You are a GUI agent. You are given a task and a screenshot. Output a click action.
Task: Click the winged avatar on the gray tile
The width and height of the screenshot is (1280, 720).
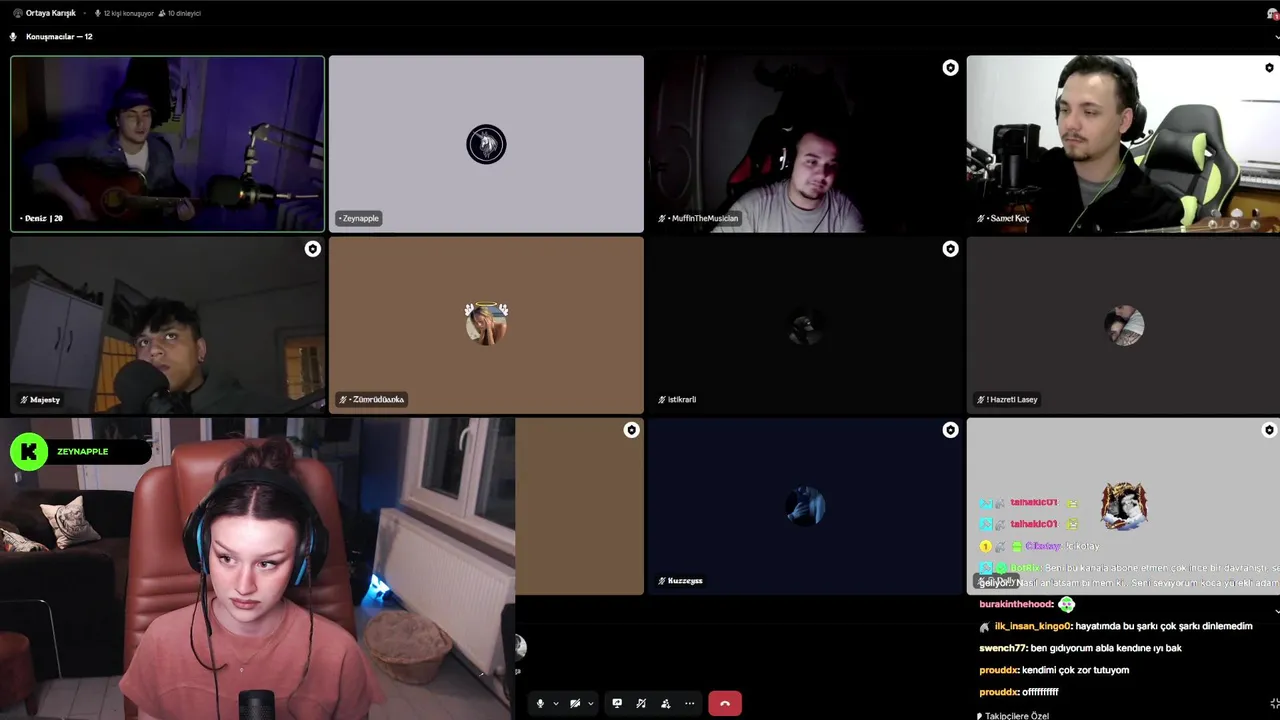coord(1124,506)
